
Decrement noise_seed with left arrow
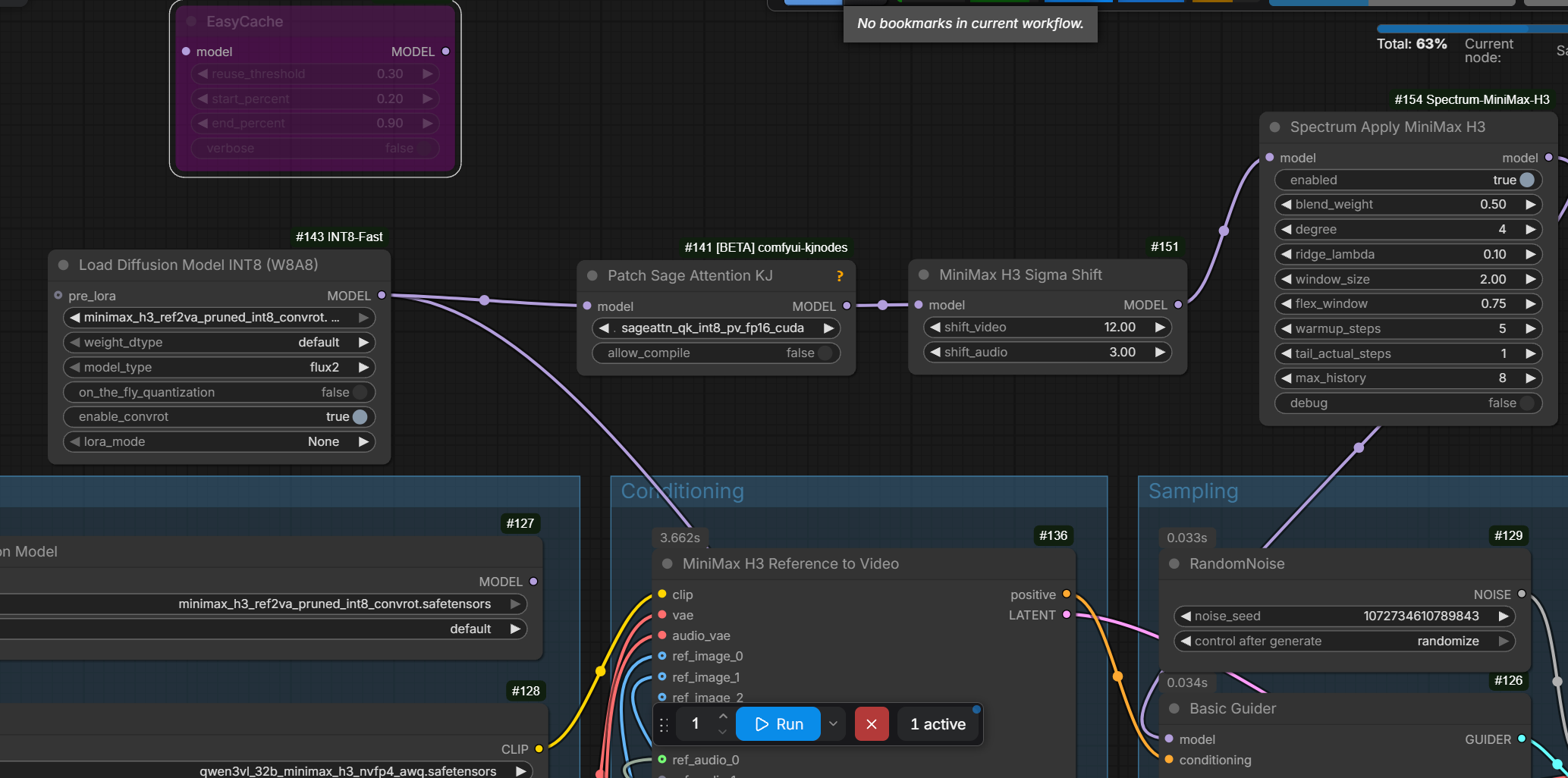(1186, 616)
